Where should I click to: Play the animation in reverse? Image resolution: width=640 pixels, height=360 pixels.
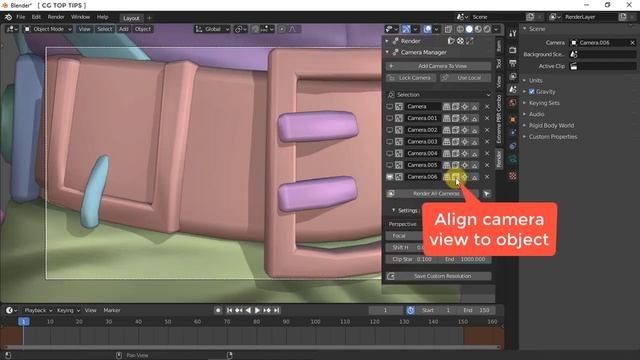pyautogui.click(x=248, y=311)
